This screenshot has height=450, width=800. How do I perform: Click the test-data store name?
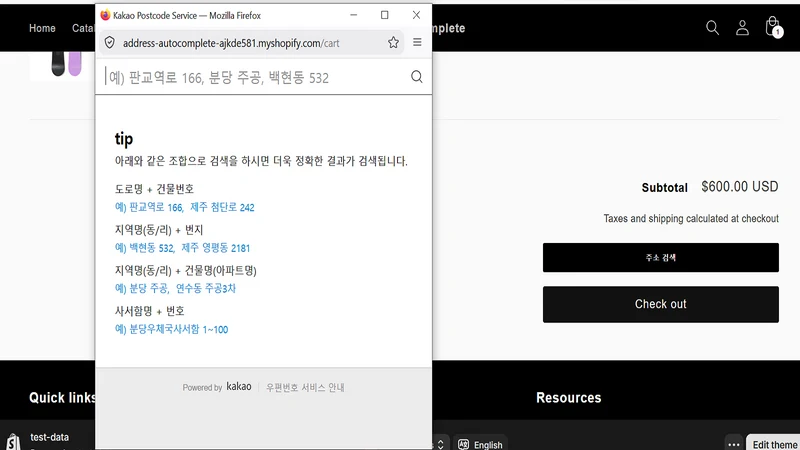49,437
